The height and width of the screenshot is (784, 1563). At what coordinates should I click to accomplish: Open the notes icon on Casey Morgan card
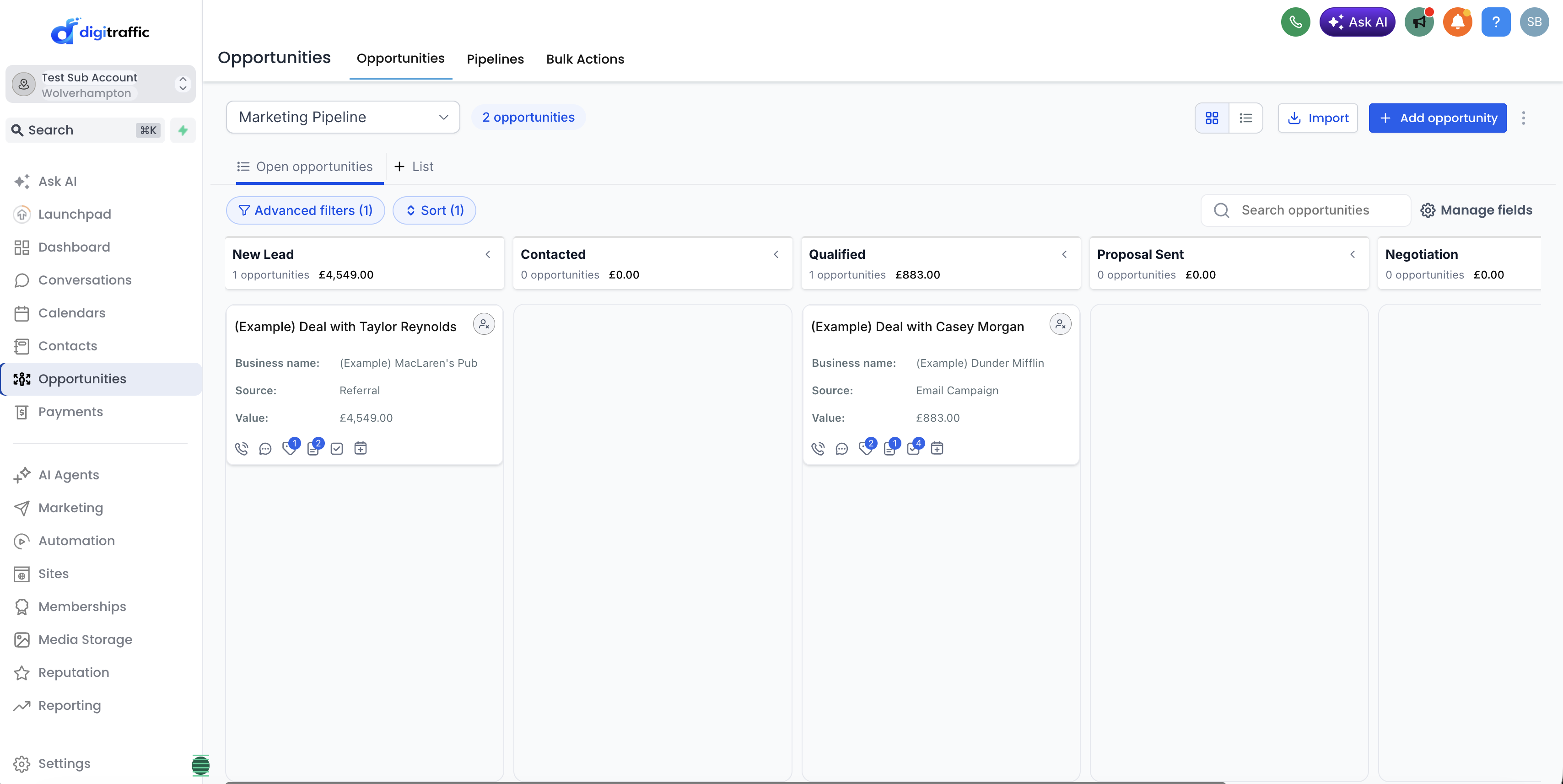890,448
